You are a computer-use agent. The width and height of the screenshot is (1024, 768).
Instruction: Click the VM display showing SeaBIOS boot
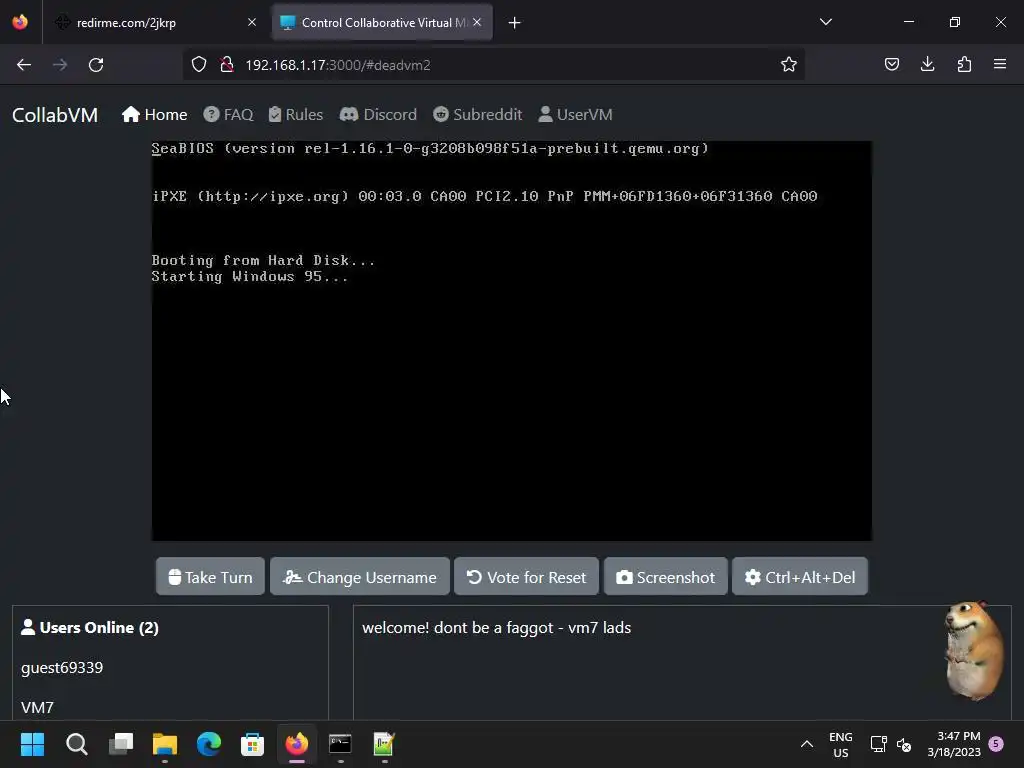[x=512, y=341]
